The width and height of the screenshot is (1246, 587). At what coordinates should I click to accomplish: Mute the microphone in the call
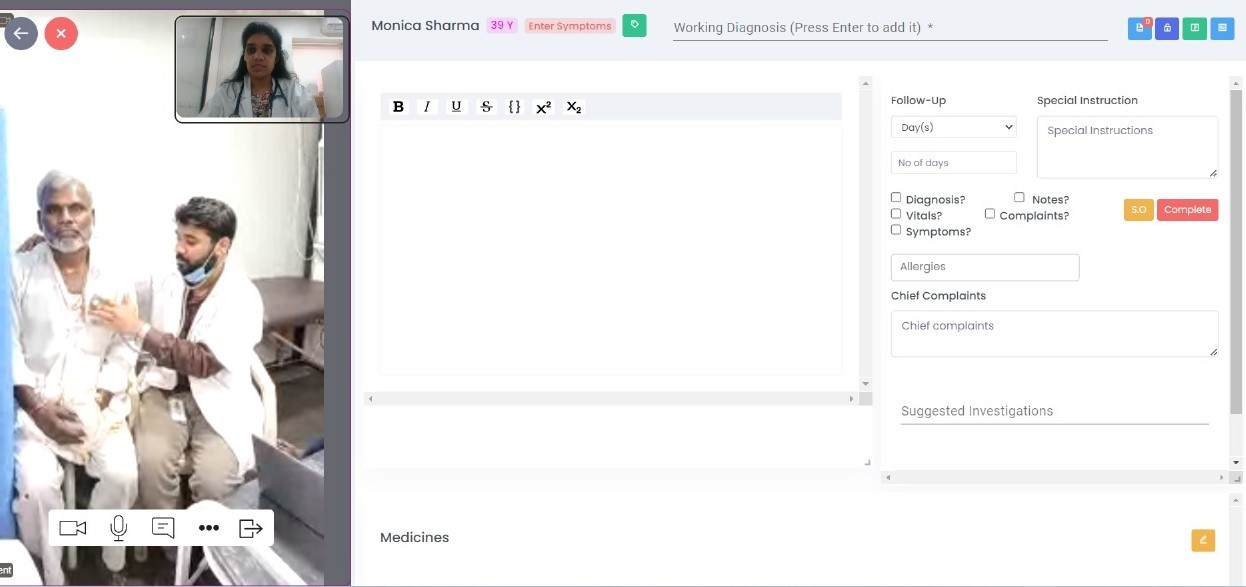tap(119, 528)
